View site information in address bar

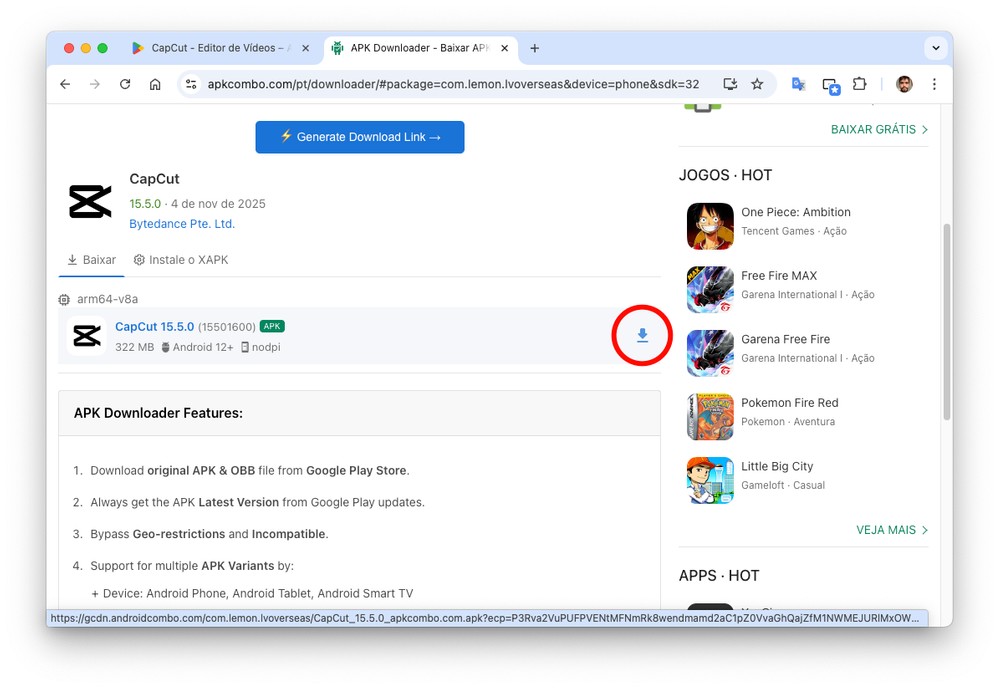click(x=192, y=84)
